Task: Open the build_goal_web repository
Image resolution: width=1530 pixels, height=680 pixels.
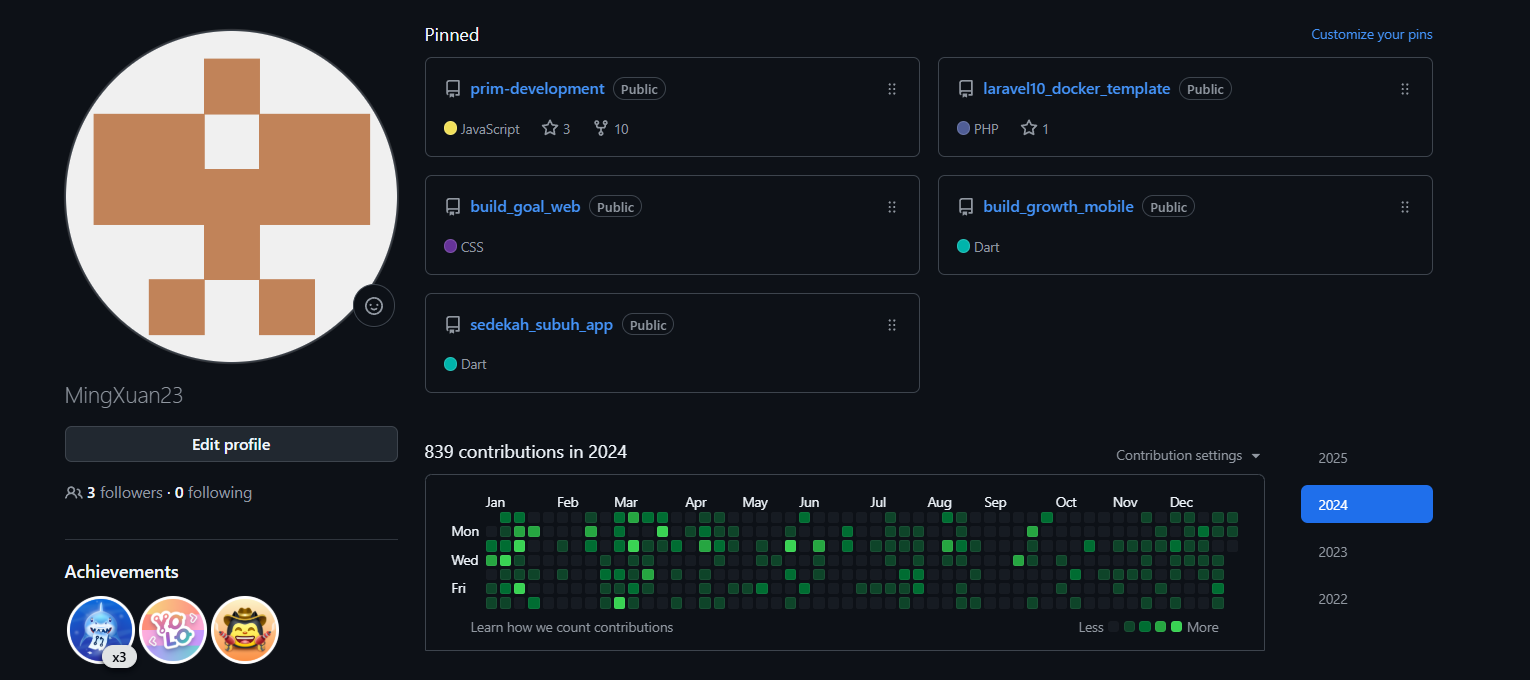Action: point(525,207)
